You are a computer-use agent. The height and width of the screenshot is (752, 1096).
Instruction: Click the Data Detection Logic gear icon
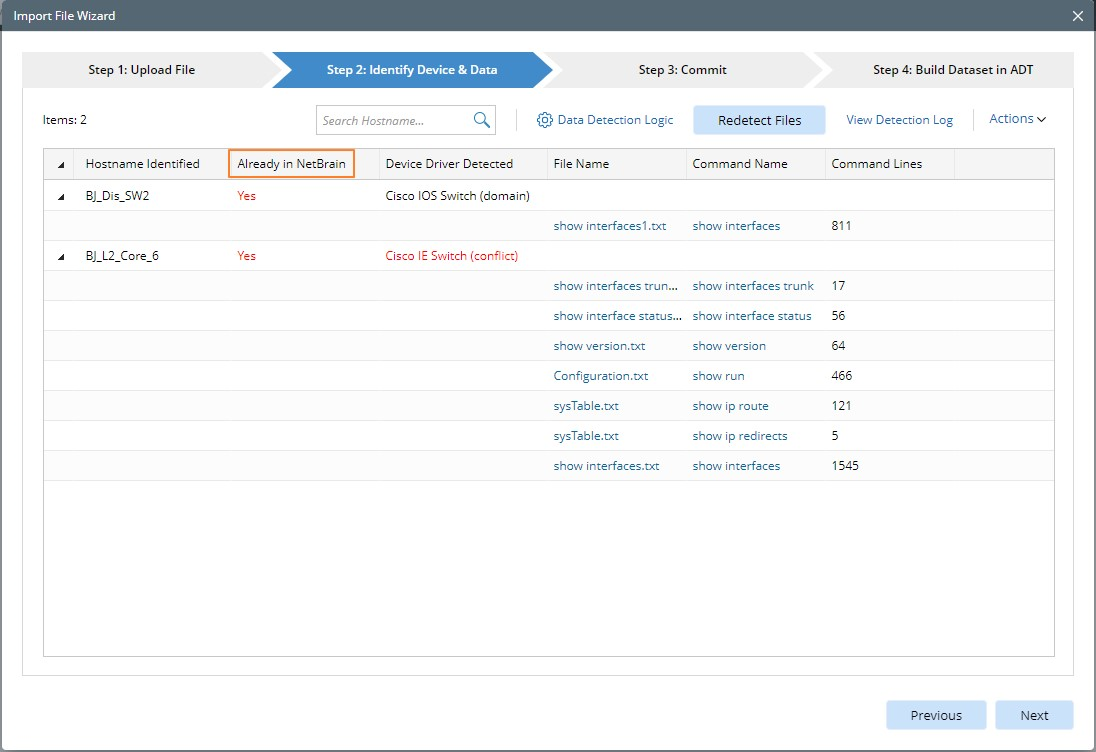click(x=545, y=120)
